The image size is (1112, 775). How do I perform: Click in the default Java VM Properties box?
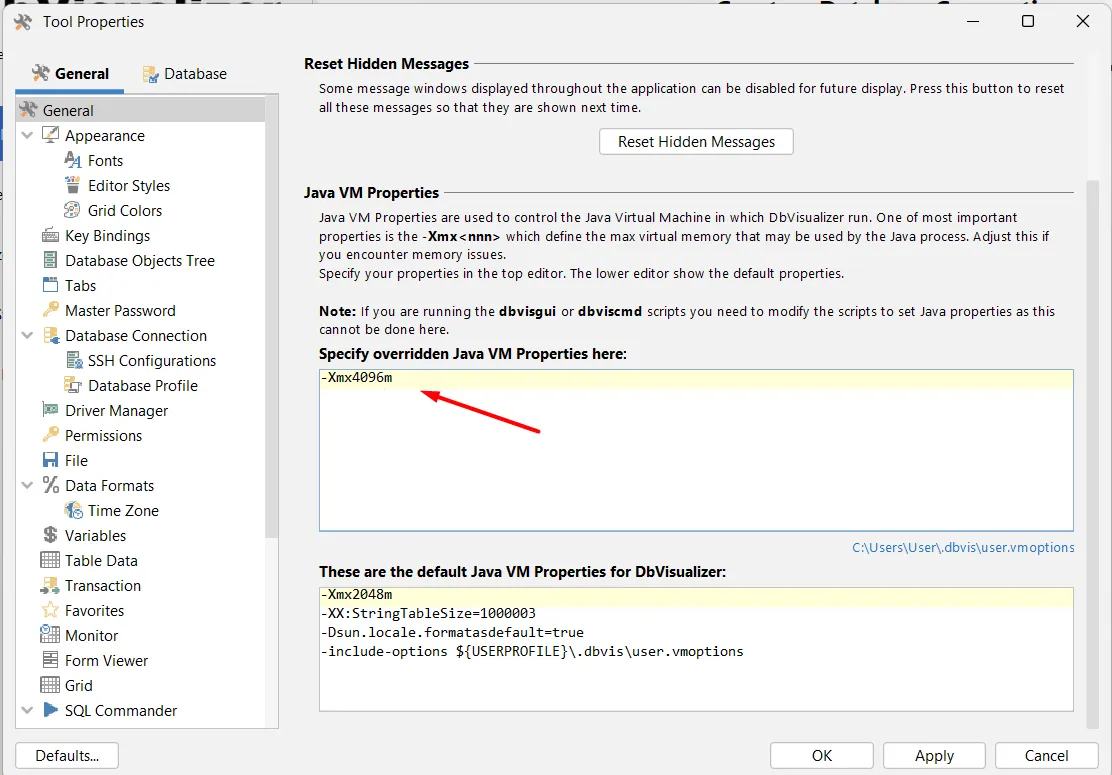coord(696,649)
